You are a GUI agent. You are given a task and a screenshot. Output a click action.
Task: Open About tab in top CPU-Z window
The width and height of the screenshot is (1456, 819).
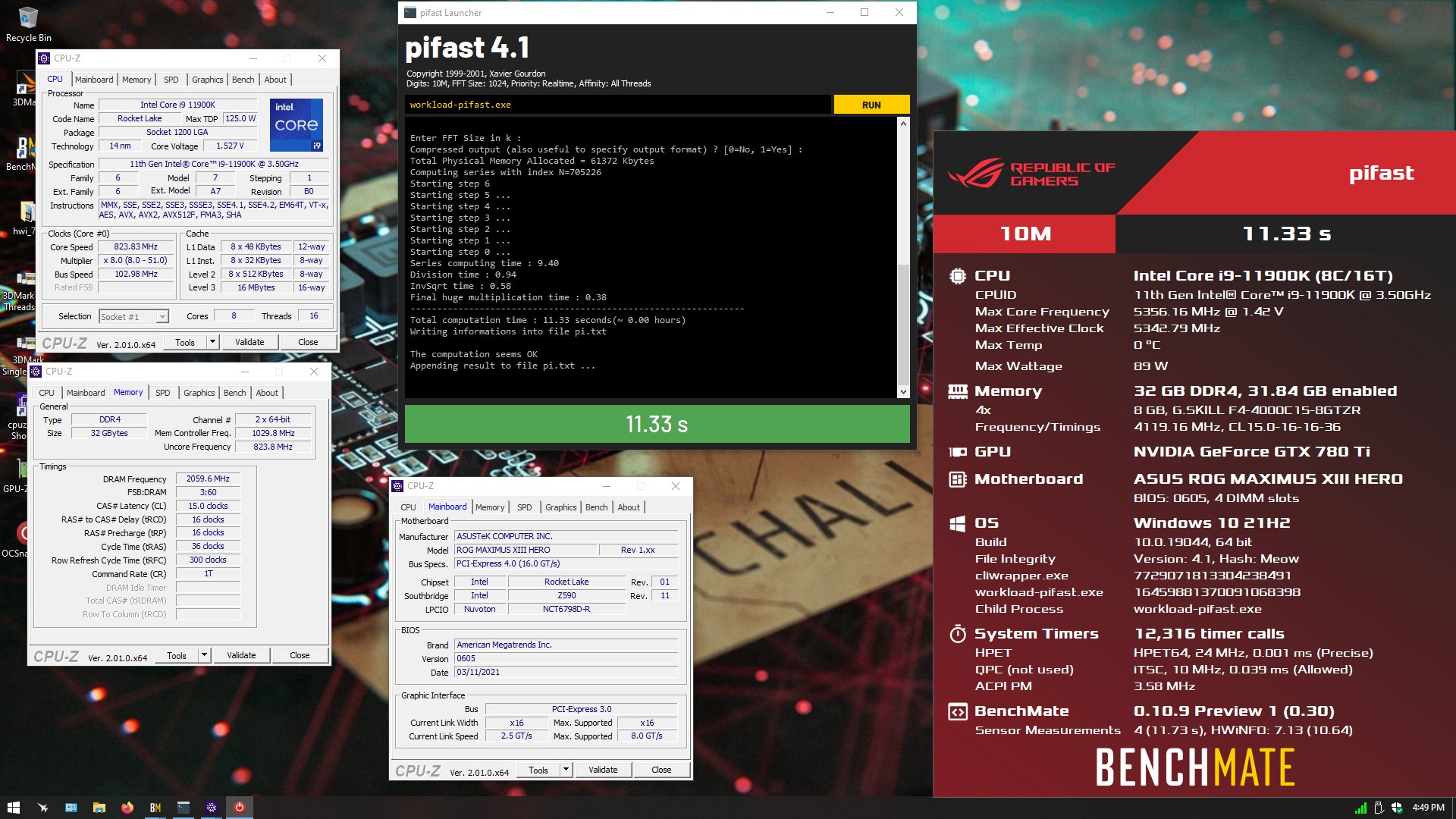[275, 80]
